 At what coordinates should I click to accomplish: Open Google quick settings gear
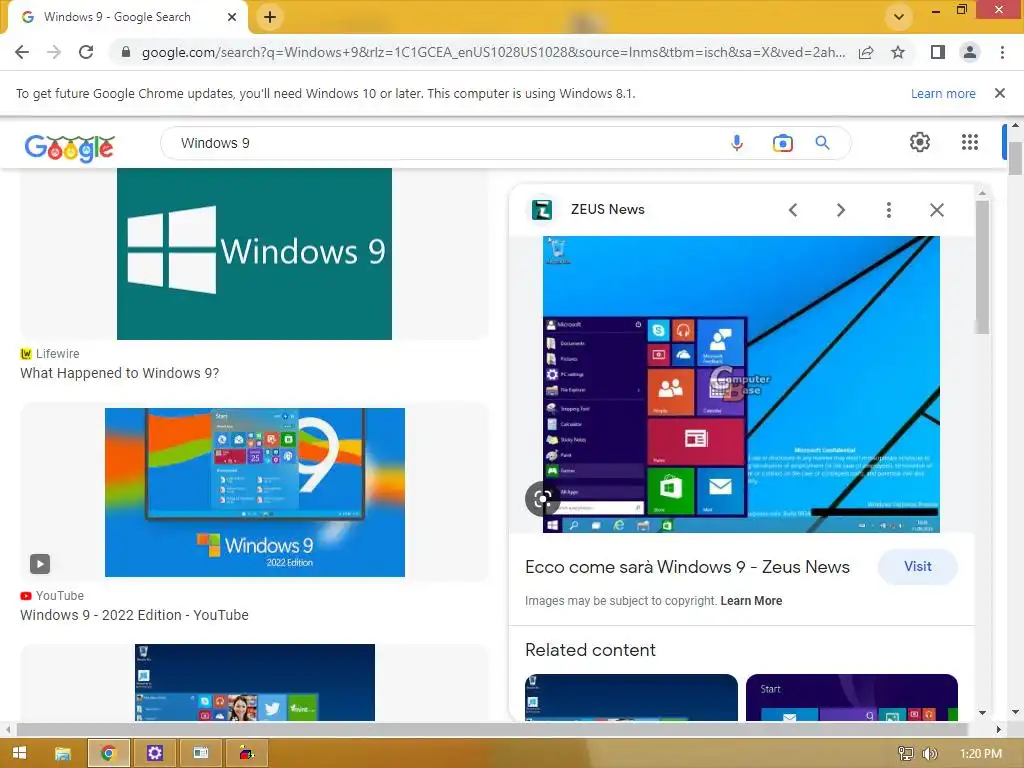point(920,142)
